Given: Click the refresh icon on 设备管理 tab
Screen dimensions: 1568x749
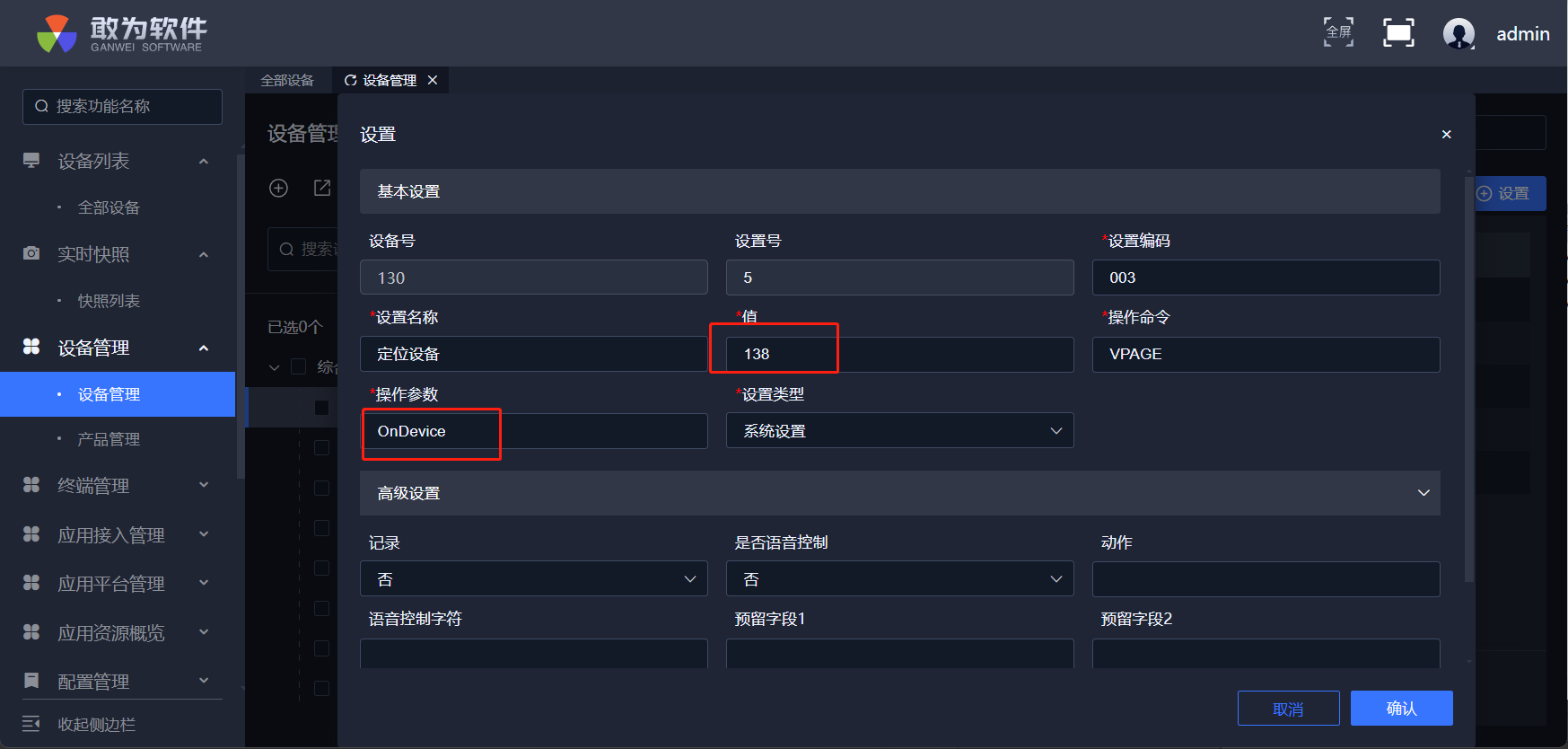Looking at the screenshot, I should tap(351, 81).
